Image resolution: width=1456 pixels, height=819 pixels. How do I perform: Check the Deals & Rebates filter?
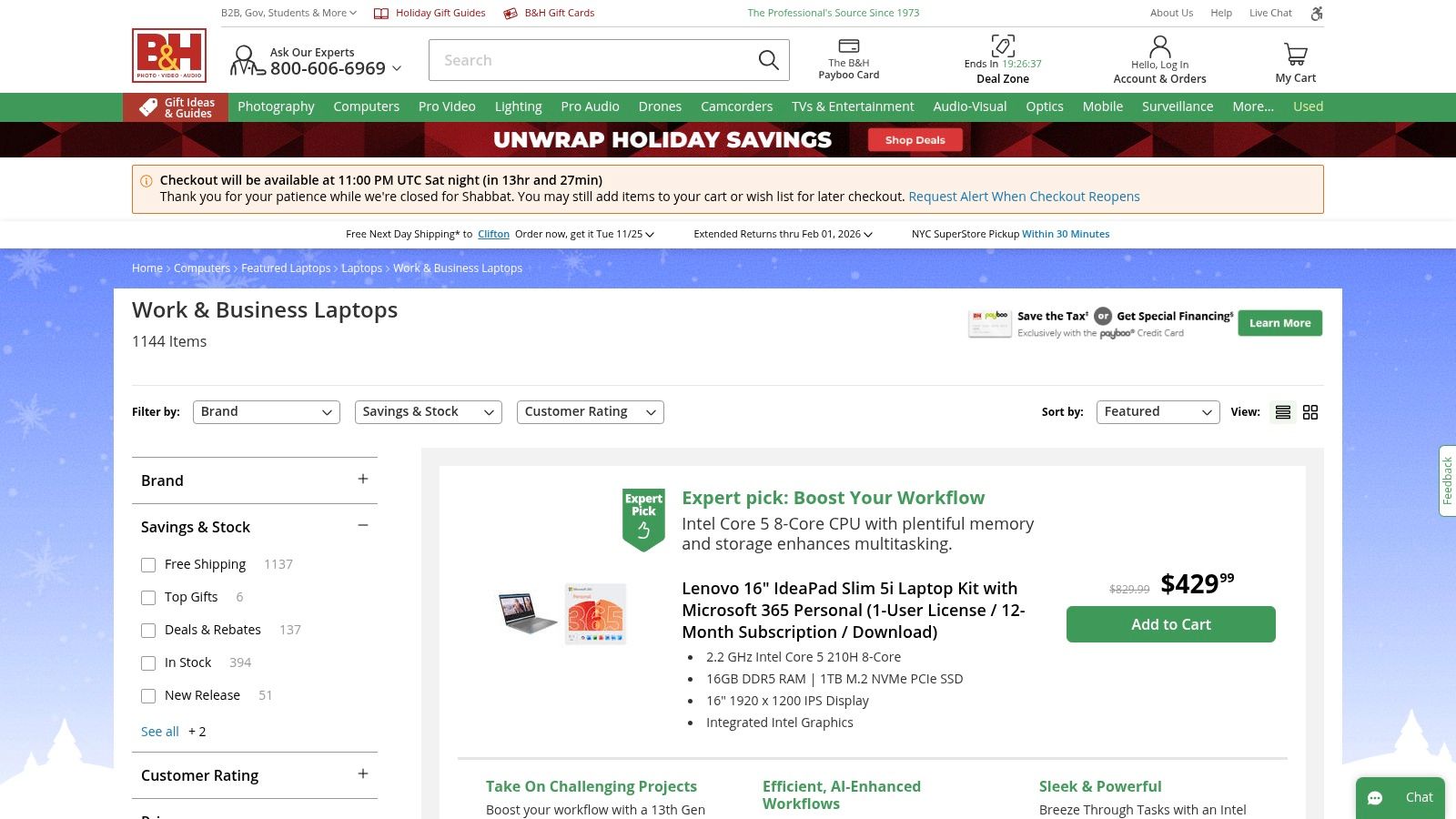(148, 631)
